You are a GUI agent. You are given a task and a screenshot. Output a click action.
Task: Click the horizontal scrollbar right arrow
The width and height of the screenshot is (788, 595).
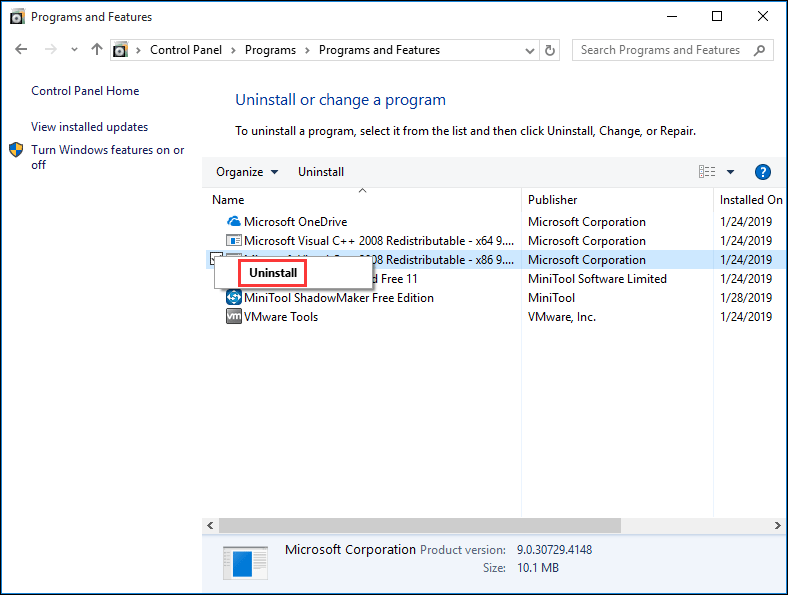pos(777,526)
